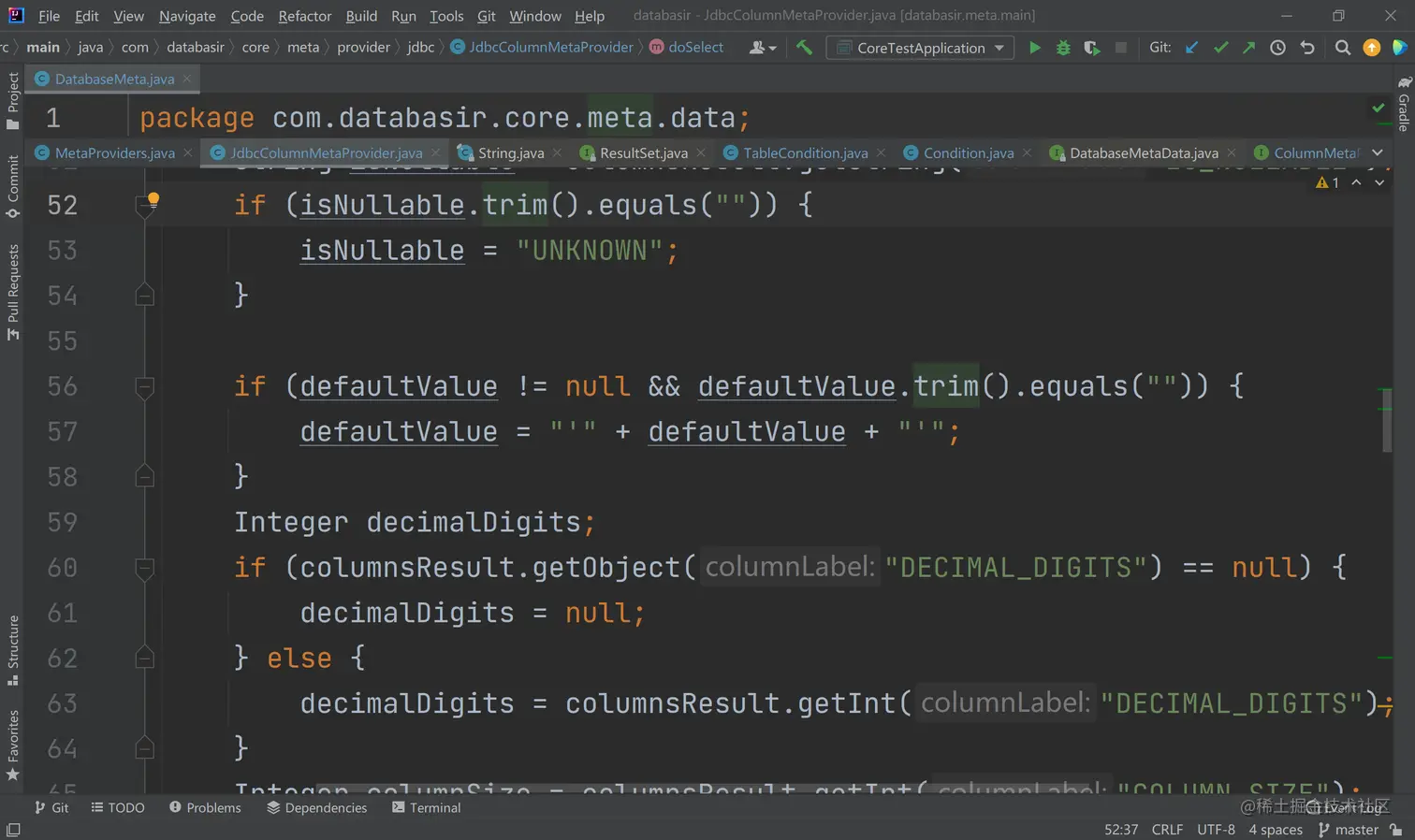
Task: Switch to the TableCondition.java tab
Action: pos(805,152)
